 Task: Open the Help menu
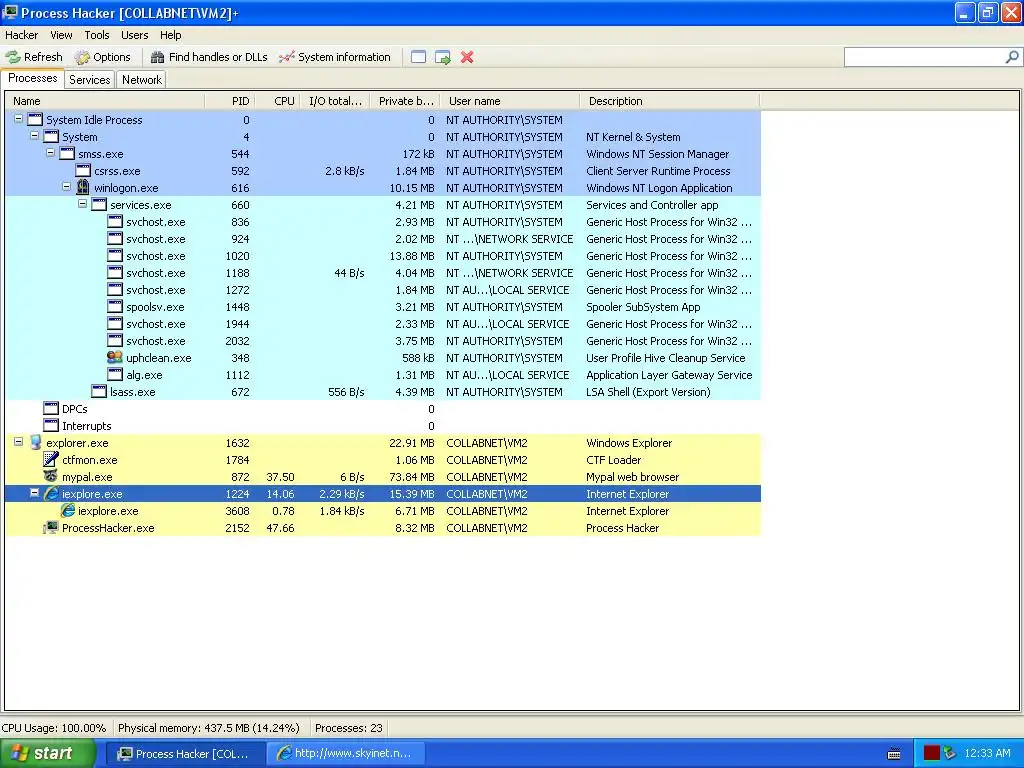point(170,35)
